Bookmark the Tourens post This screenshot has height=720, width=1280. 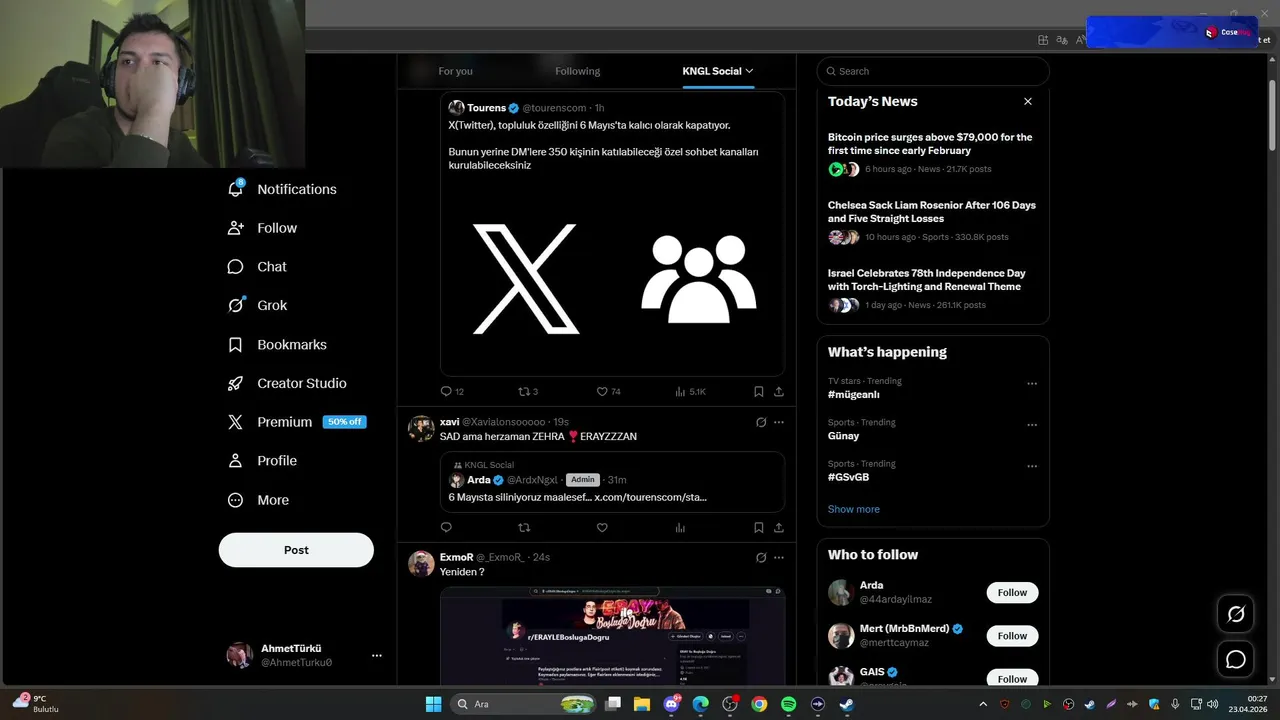(x=759, y=392)
